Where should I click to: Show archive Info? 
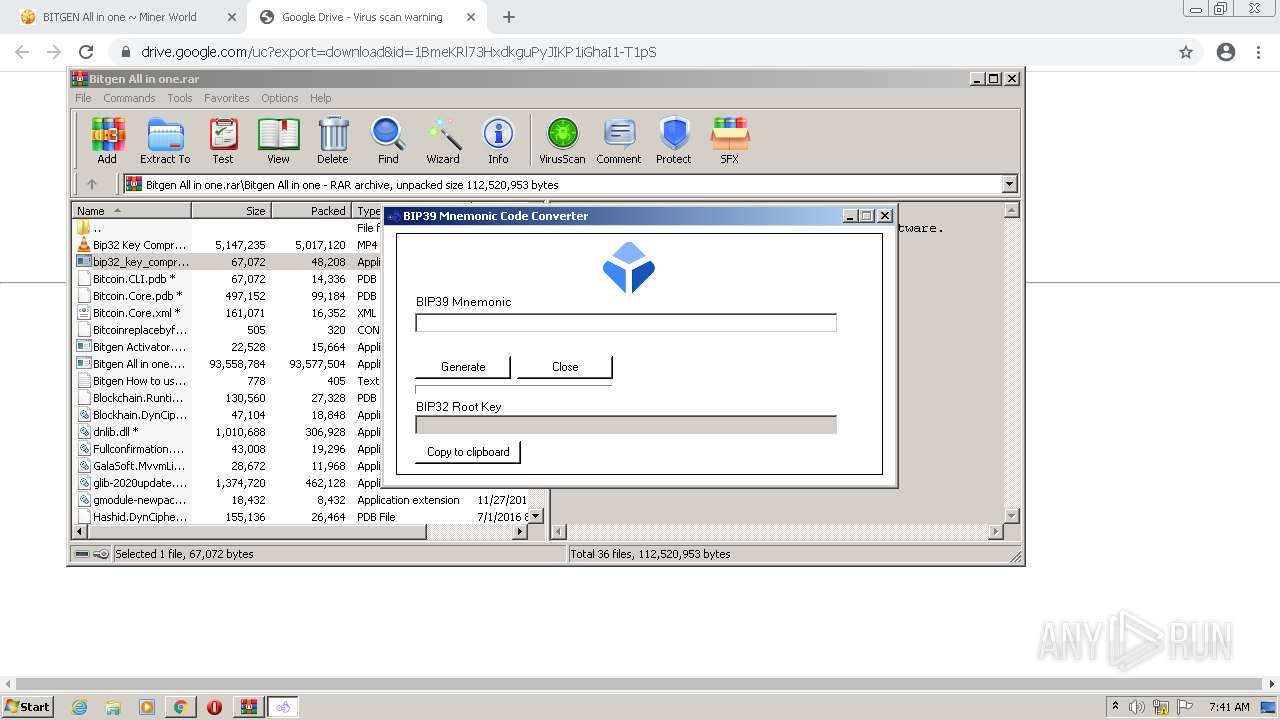point(498,140)
